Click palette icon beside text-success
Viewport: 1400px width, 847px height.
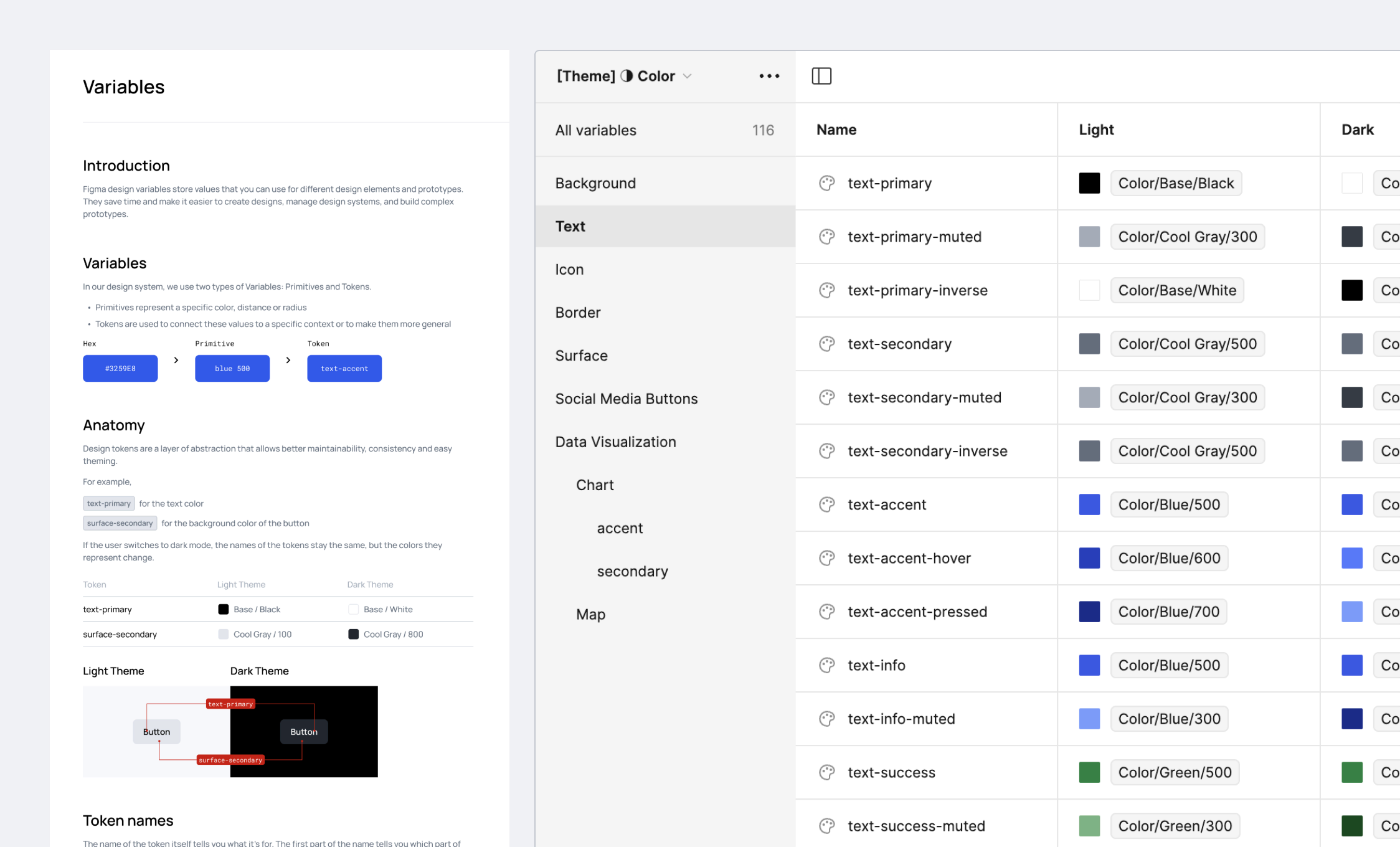point(826,772)
